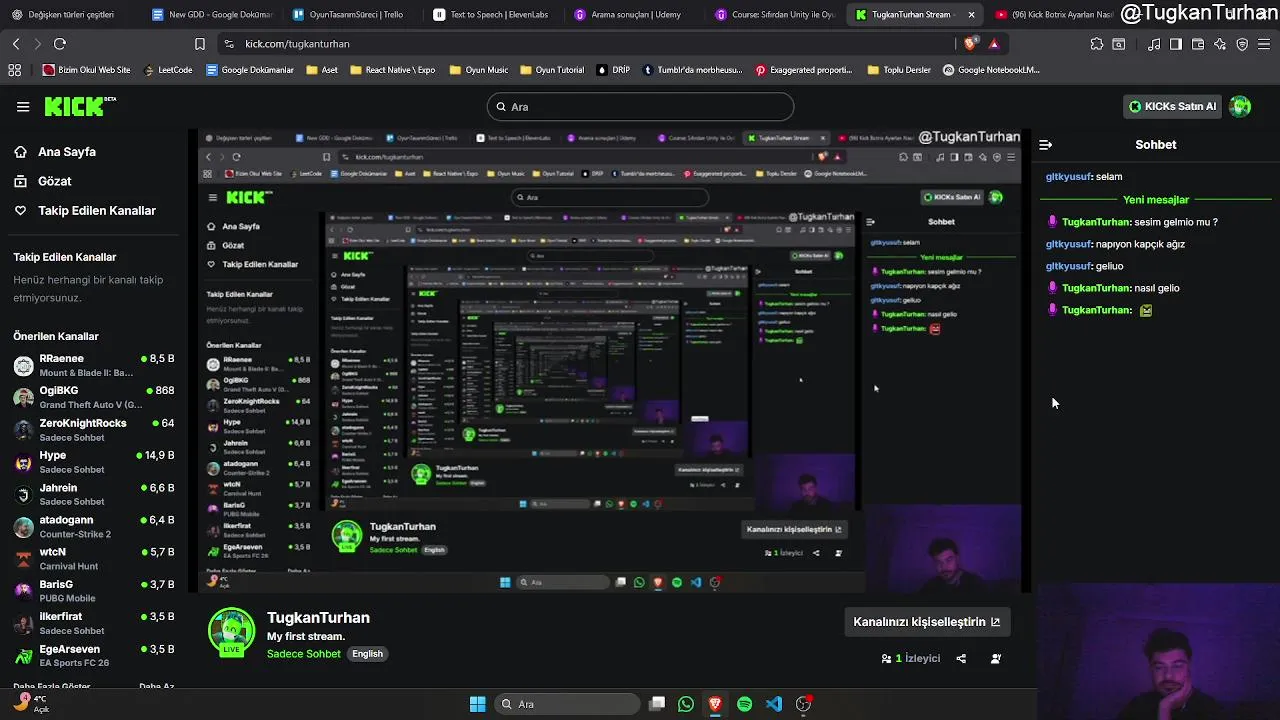
Task: Open the React Native \ Expo bookmark folder
Action: [392, 70]
